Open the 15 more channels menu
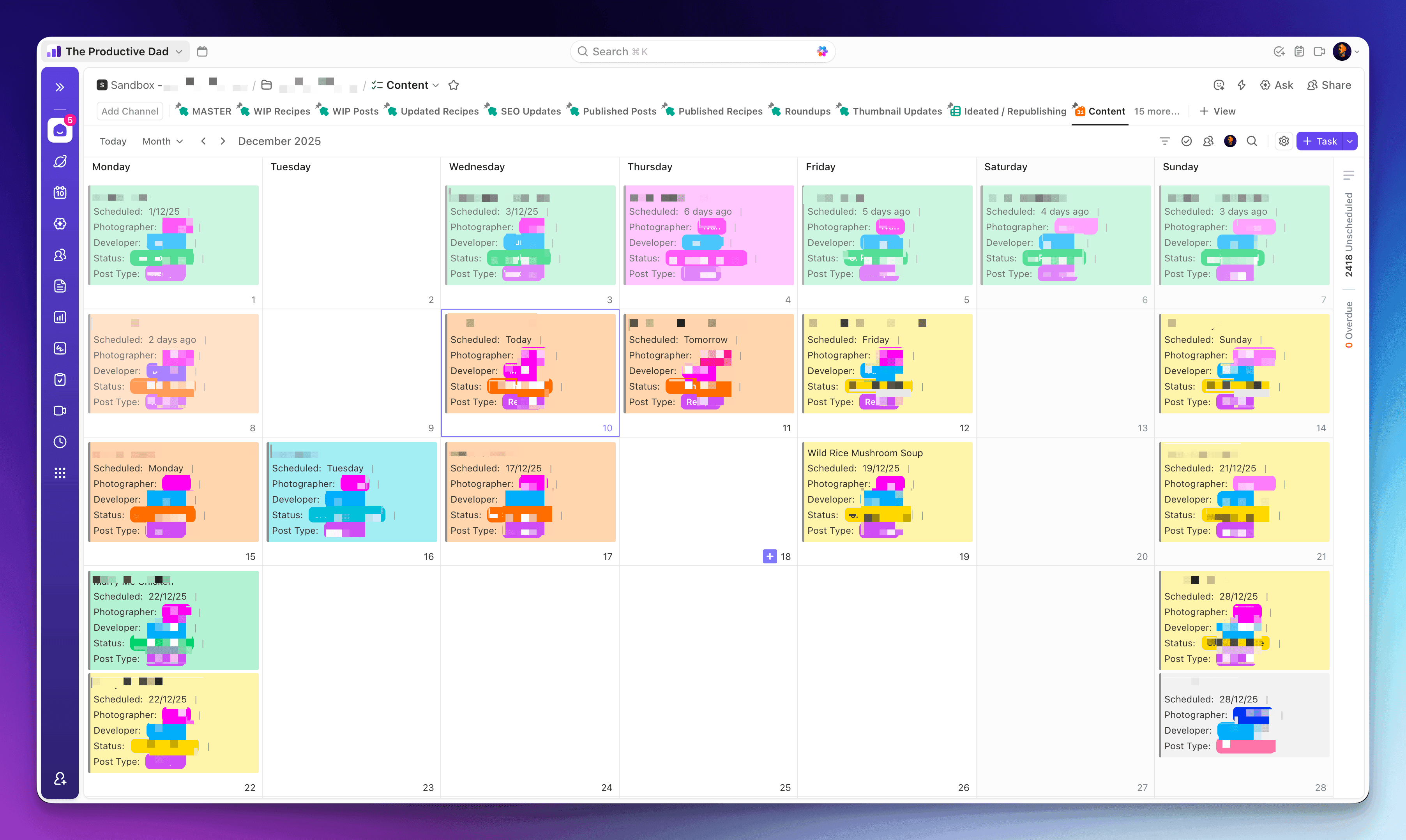Viewport: 1406px width, 840px height. (1157, 111)
